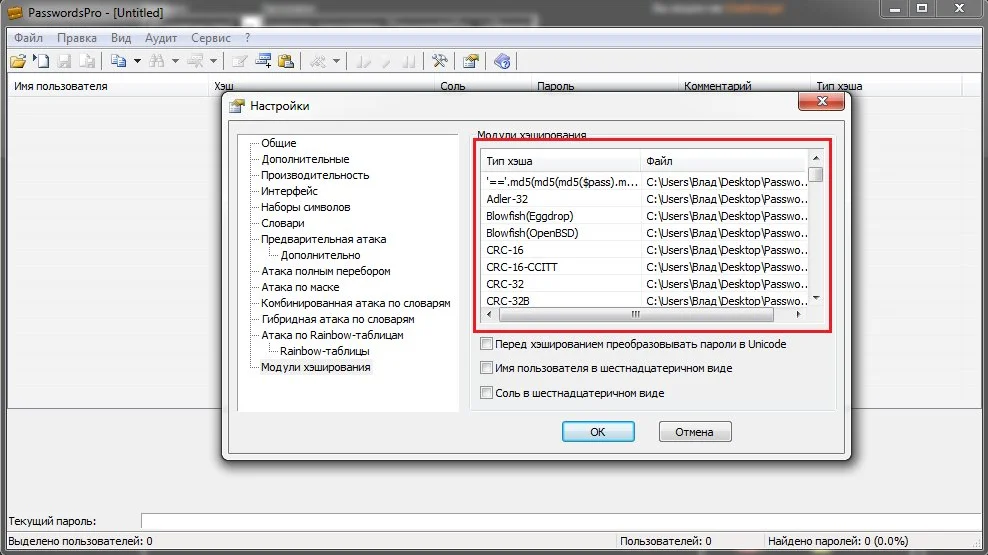Click the properties icon beside hammer tool
Screen dimensions: 988x555
click(x=470, y=61)
